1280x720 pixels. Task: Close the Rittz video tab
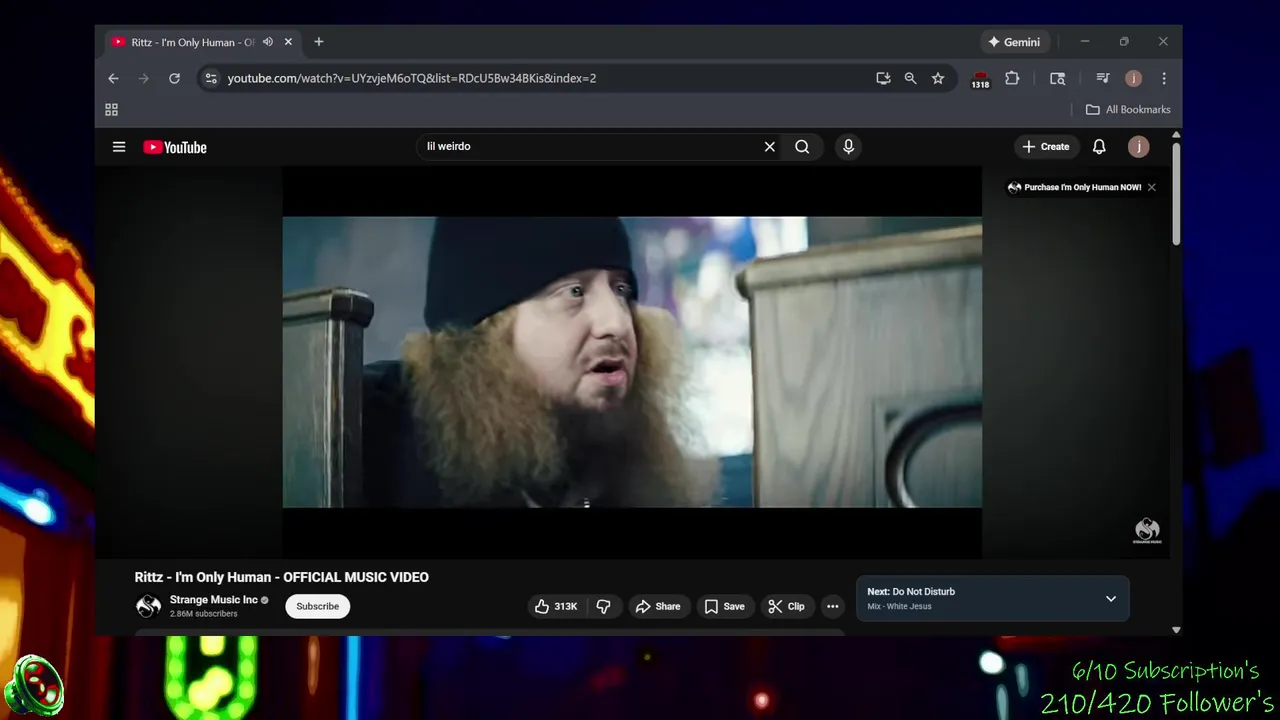point(288,42)
